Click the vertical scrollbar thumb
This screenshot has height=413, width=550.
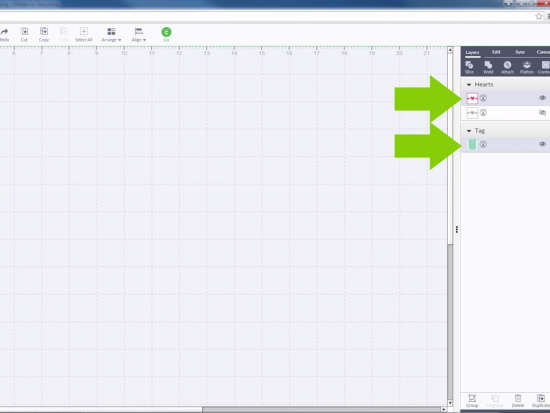click(x=450, y=322)
